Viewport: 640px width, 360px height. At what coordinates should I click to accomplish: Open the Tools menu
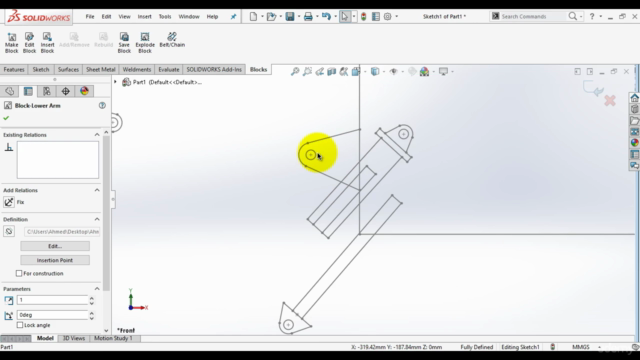coord(165,17)
